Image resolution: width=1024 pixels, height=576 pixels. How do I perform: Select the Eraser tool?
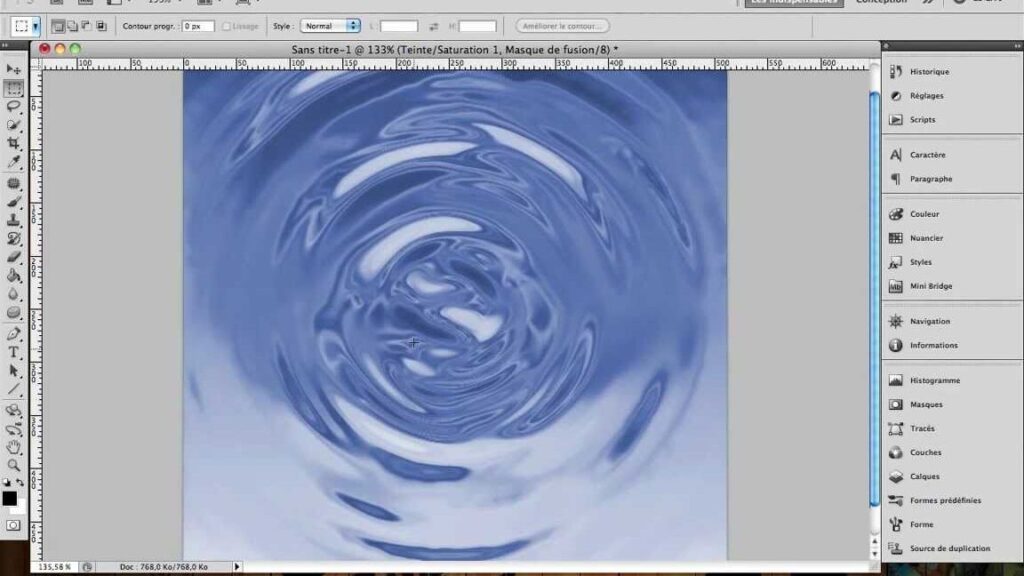13,257
